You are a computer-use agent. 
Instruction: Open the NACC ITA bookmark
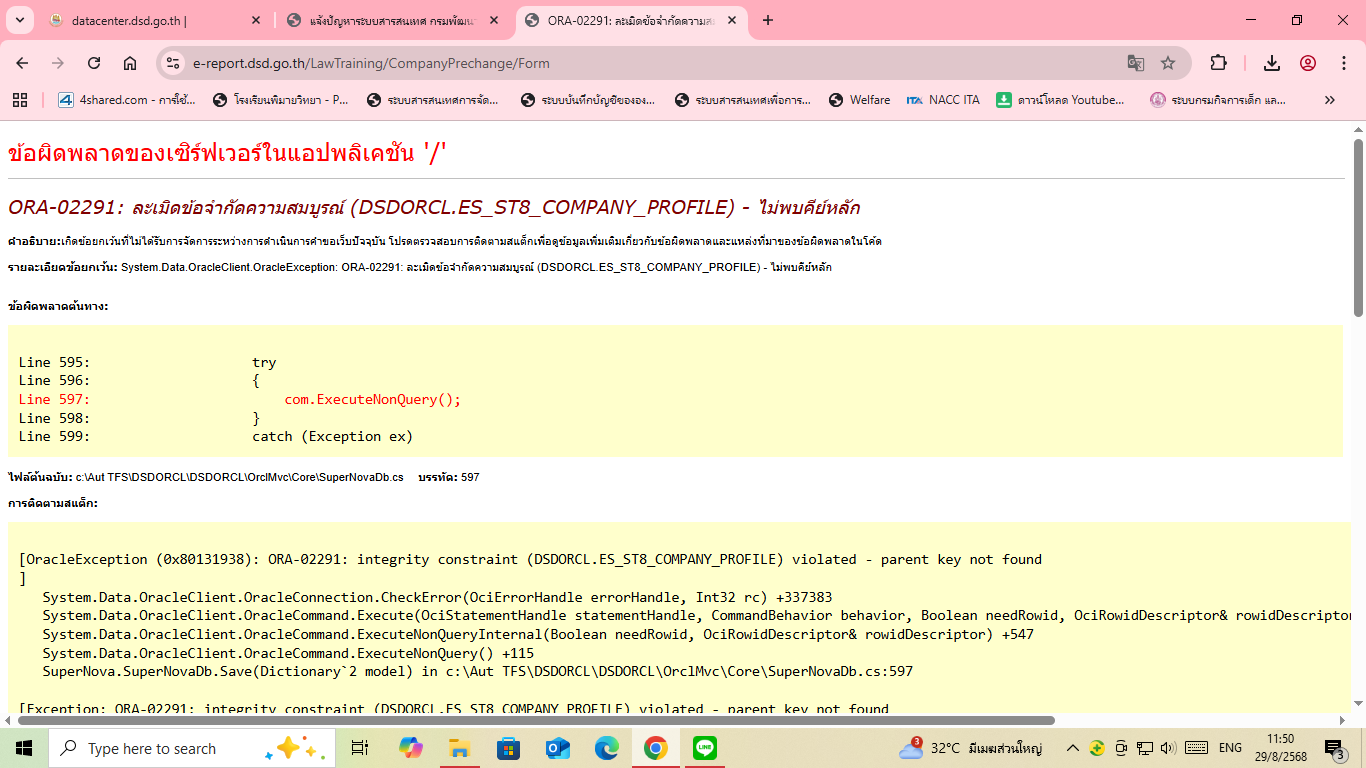943,100
